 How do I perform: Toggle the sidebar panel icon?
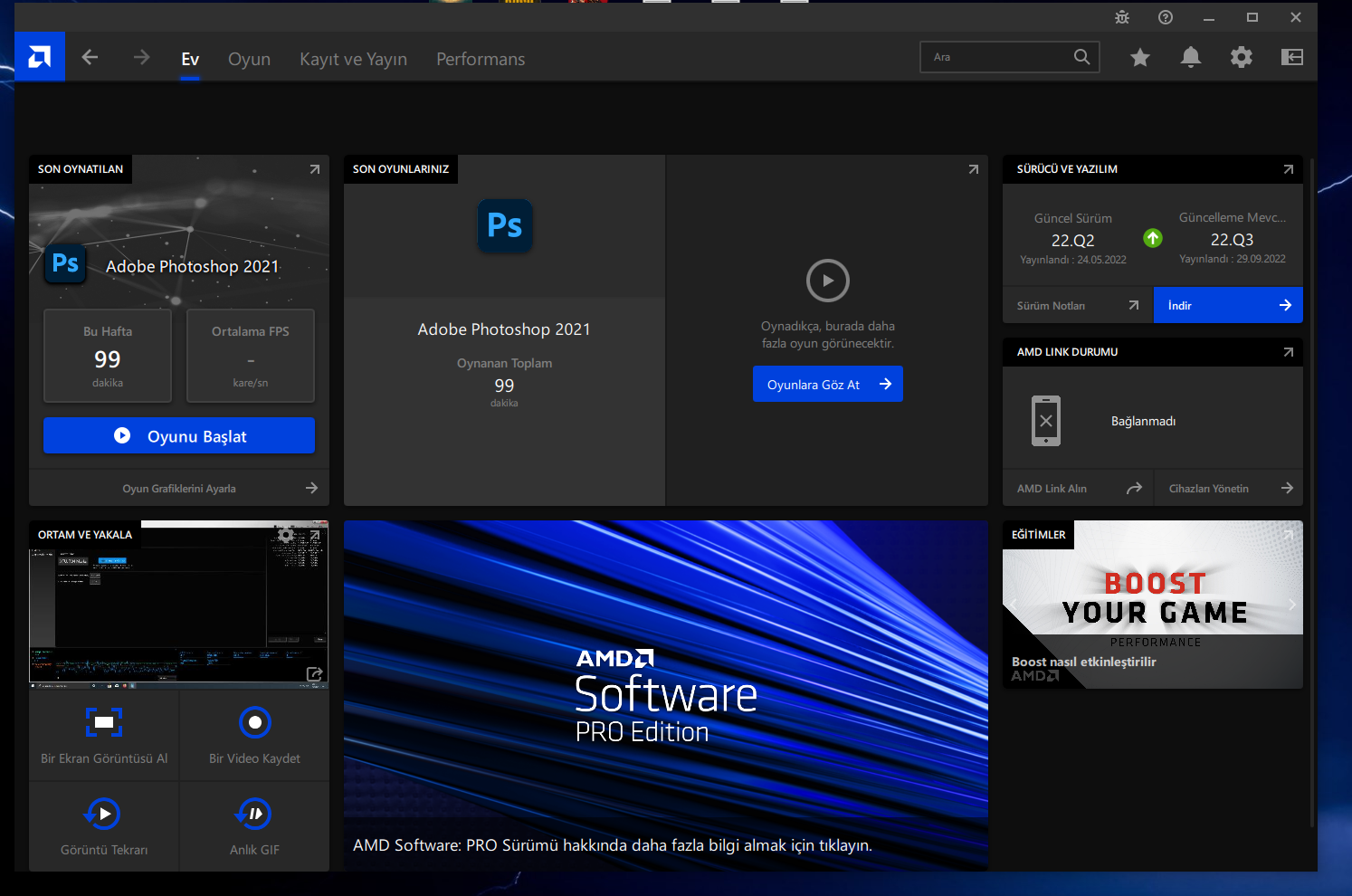1291,58
